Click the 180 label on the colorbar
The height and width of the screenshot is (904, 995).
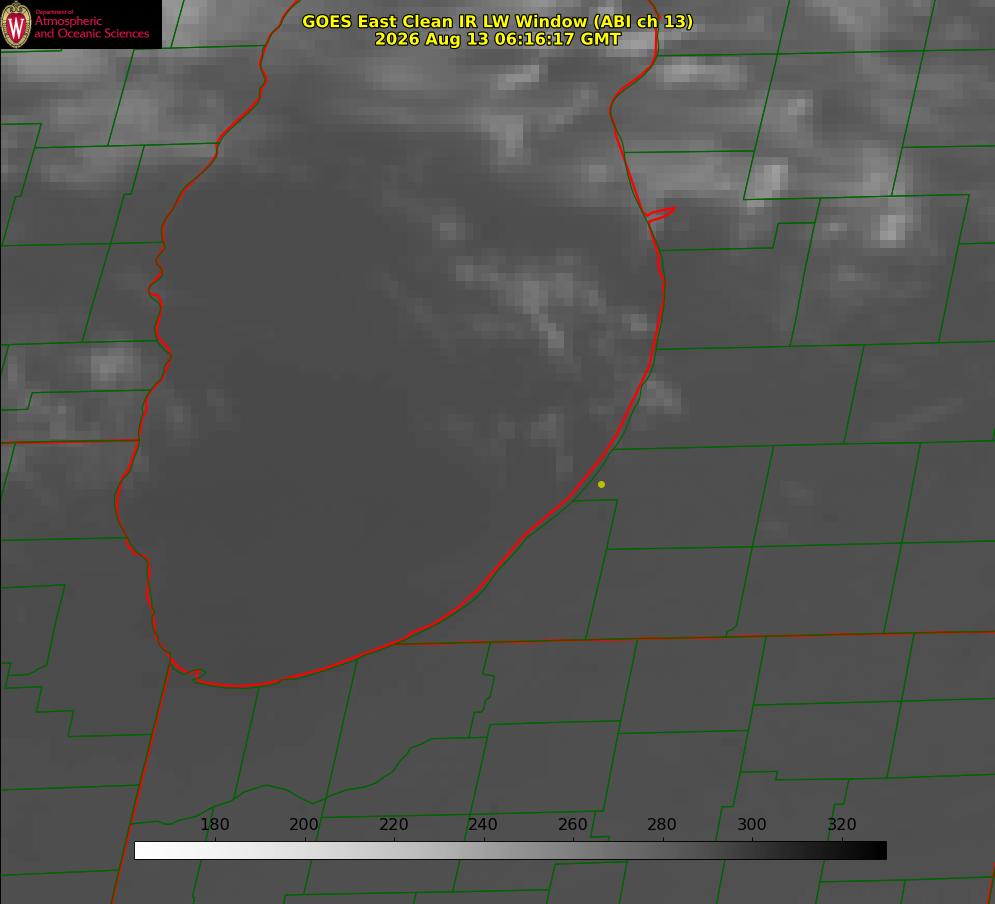[x=214, y=824]
